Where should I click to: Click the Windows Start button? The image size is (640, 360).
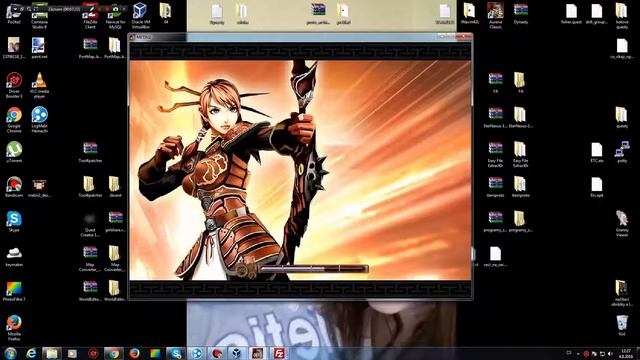pyautogui.click(x=10, y=353)
